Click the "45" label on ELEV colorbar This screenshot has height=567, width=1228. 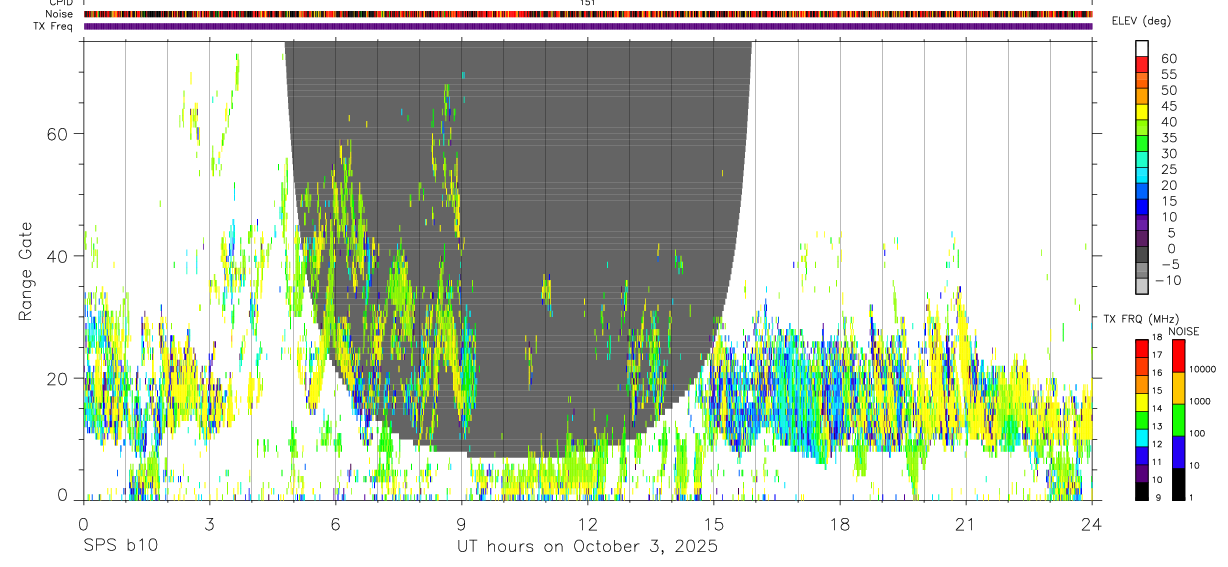coord(1168,106)
